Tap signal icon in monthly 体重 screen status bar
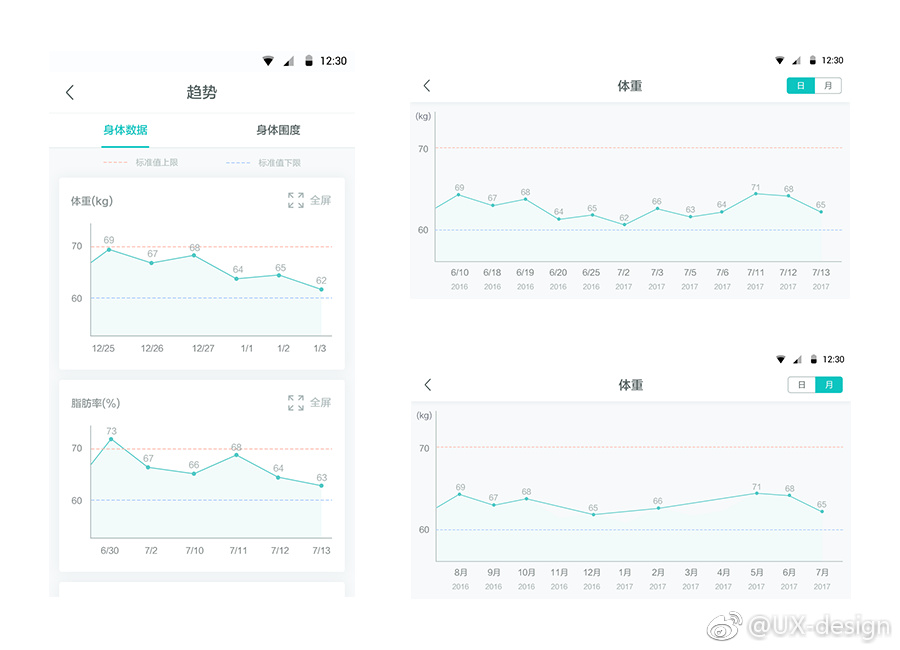This screenshot has height=650, width=900. (797, 359)
